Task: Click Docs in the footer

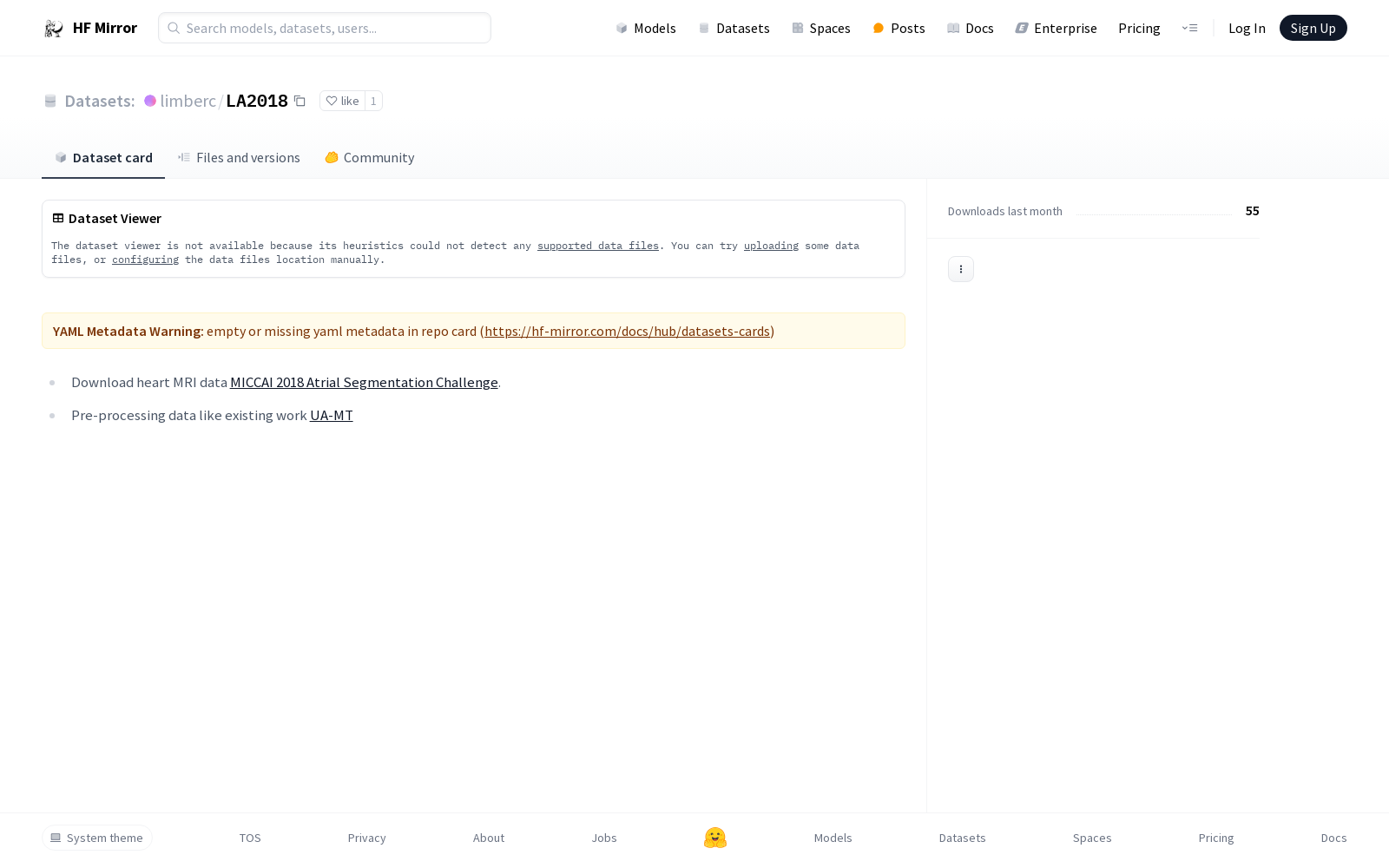Action: click(x=1334, y=838)
